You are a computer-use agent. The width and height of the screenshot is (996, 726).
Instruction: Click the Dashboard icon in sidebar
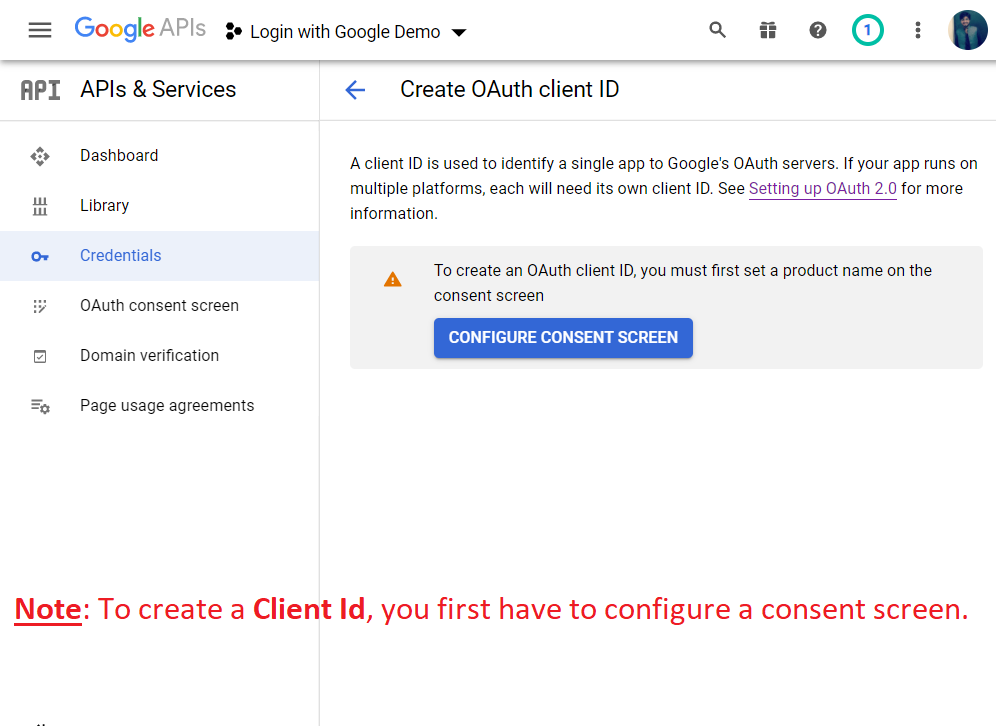click(40, 156)
